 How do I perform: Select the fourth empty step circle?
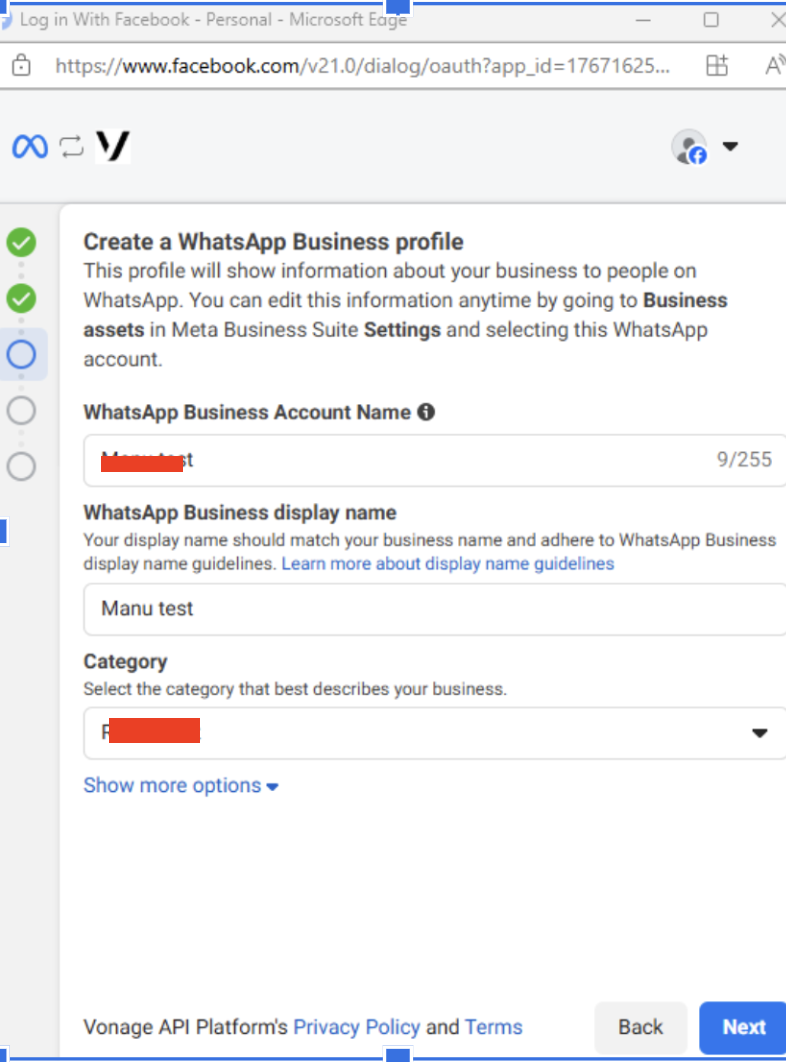tap(21, 410)
